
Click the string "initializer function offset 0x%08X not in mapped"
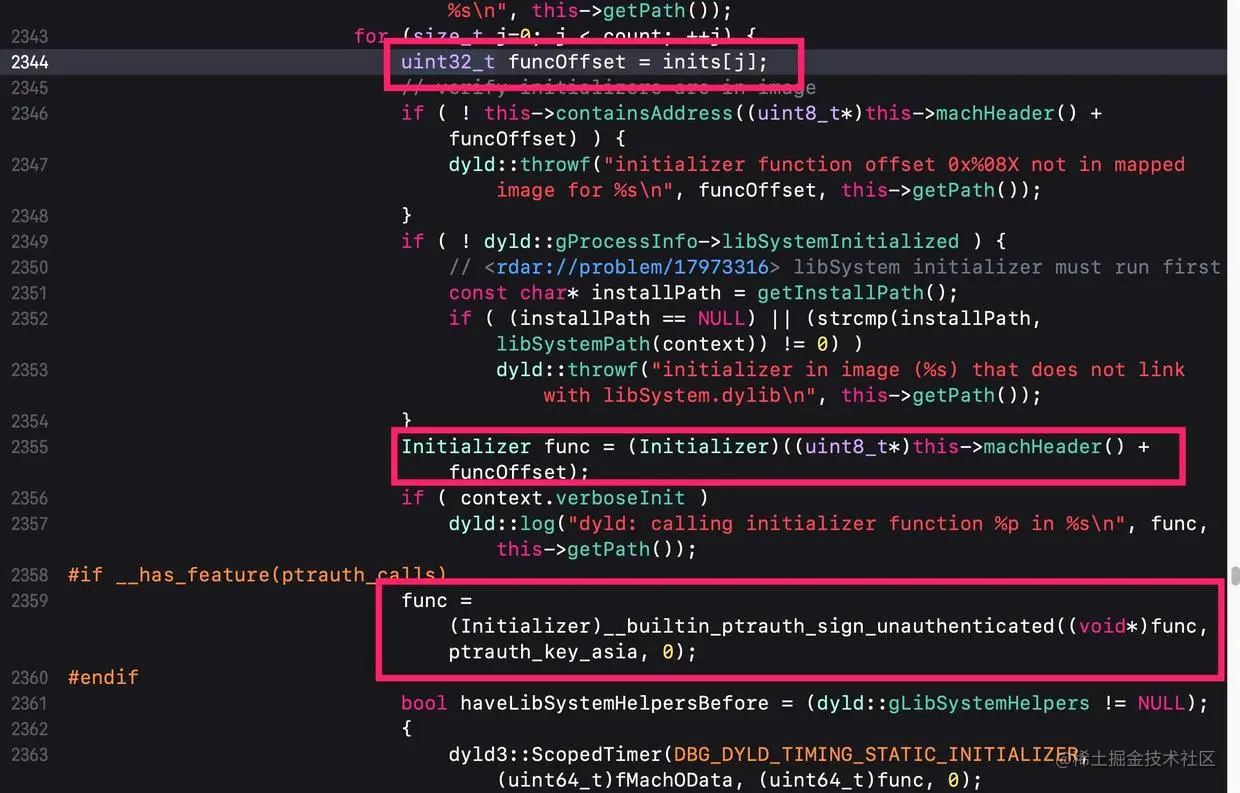coord(893,164)
